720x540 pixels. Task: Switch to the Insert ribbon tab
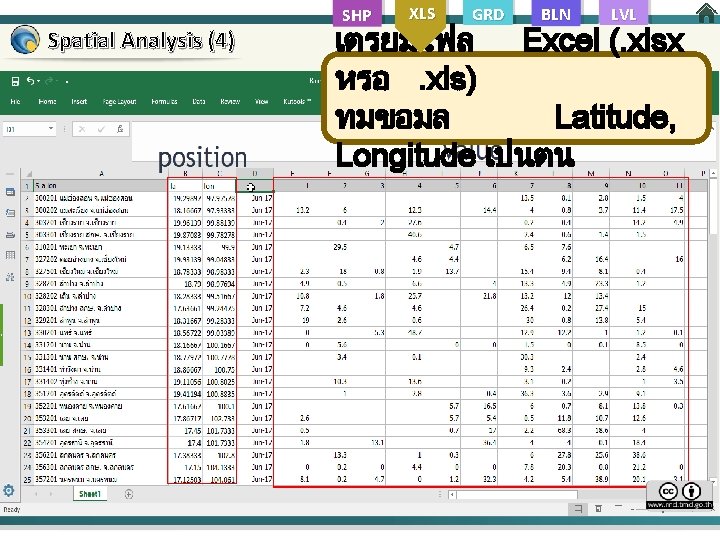(x=79, y=101)
